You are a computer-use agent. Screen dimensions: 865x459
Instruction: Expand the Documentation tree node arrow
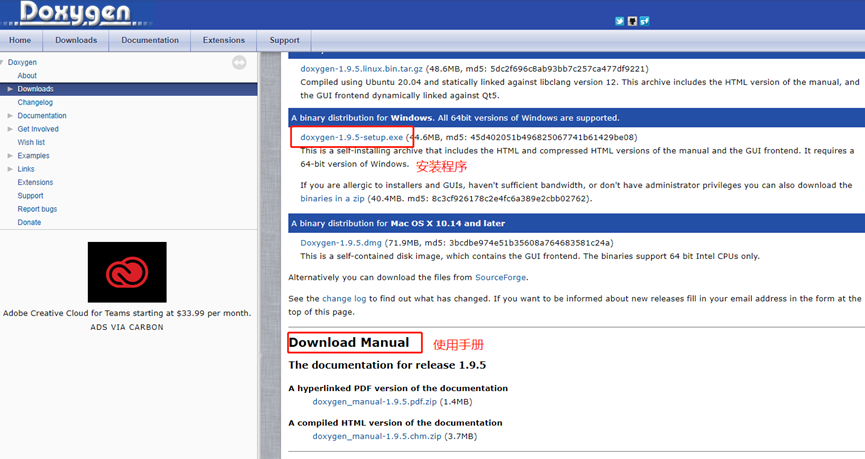(x=10, y=116)
